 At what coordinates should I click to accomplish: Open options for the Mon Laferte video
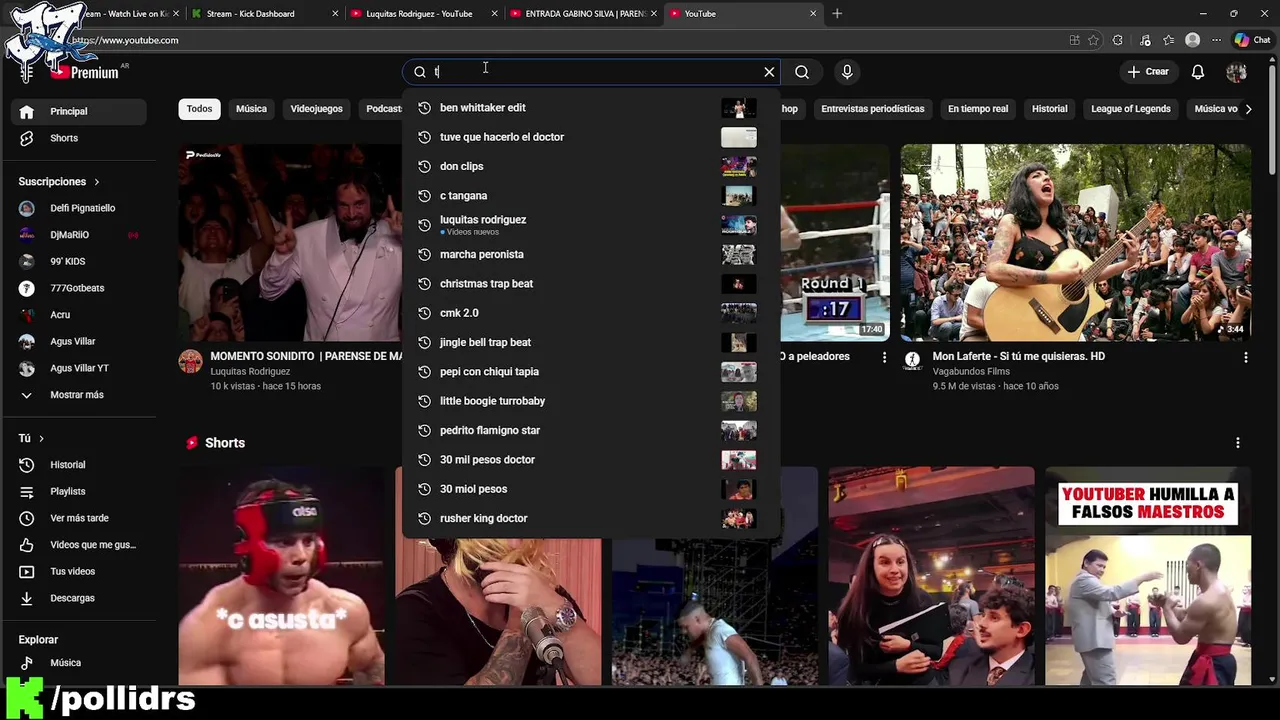pos(1245,357)
